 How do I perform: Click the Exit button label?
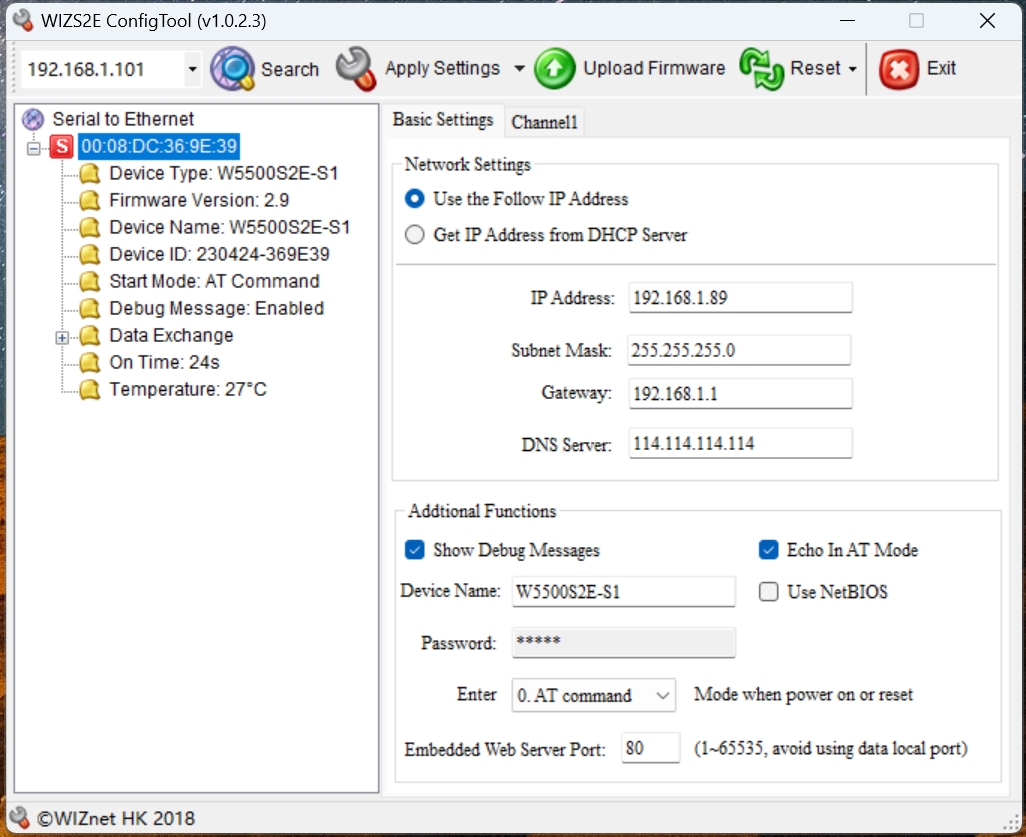point(941,68)
